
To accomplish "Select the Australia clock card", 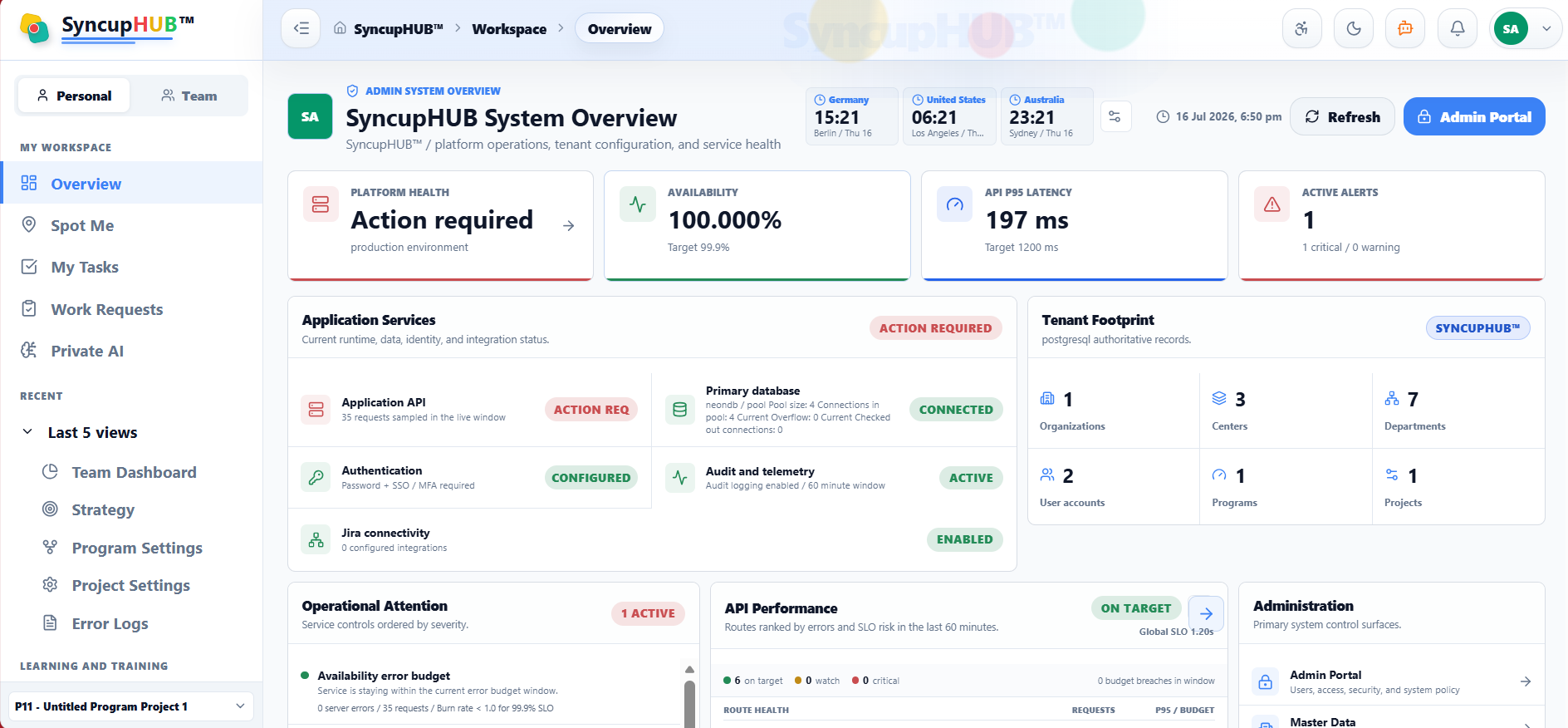I will [x=1046, y=116].
